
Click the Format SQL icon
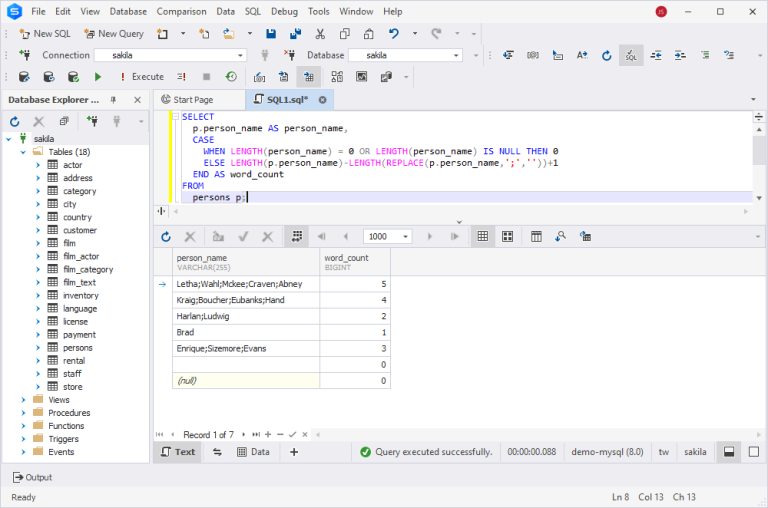[x=631, y=55]
